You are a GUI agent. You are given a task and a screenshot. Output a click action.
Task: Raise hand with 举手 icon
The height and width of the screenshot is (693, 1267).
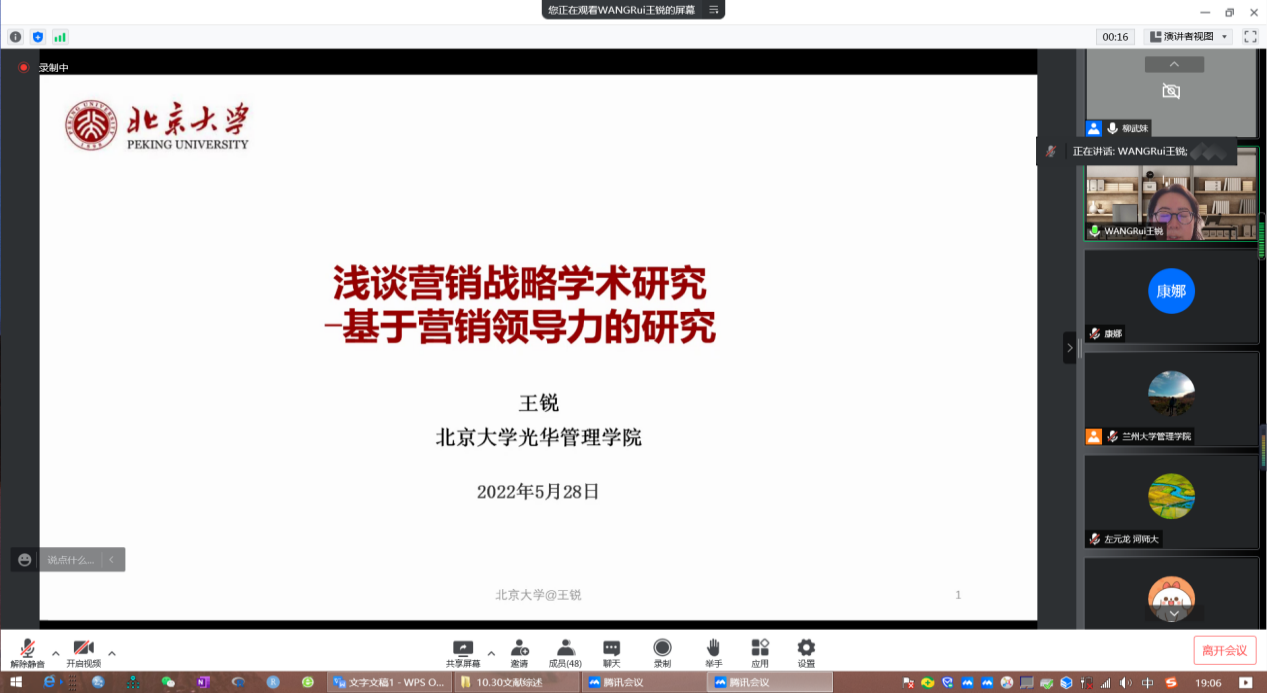point(713,652)
